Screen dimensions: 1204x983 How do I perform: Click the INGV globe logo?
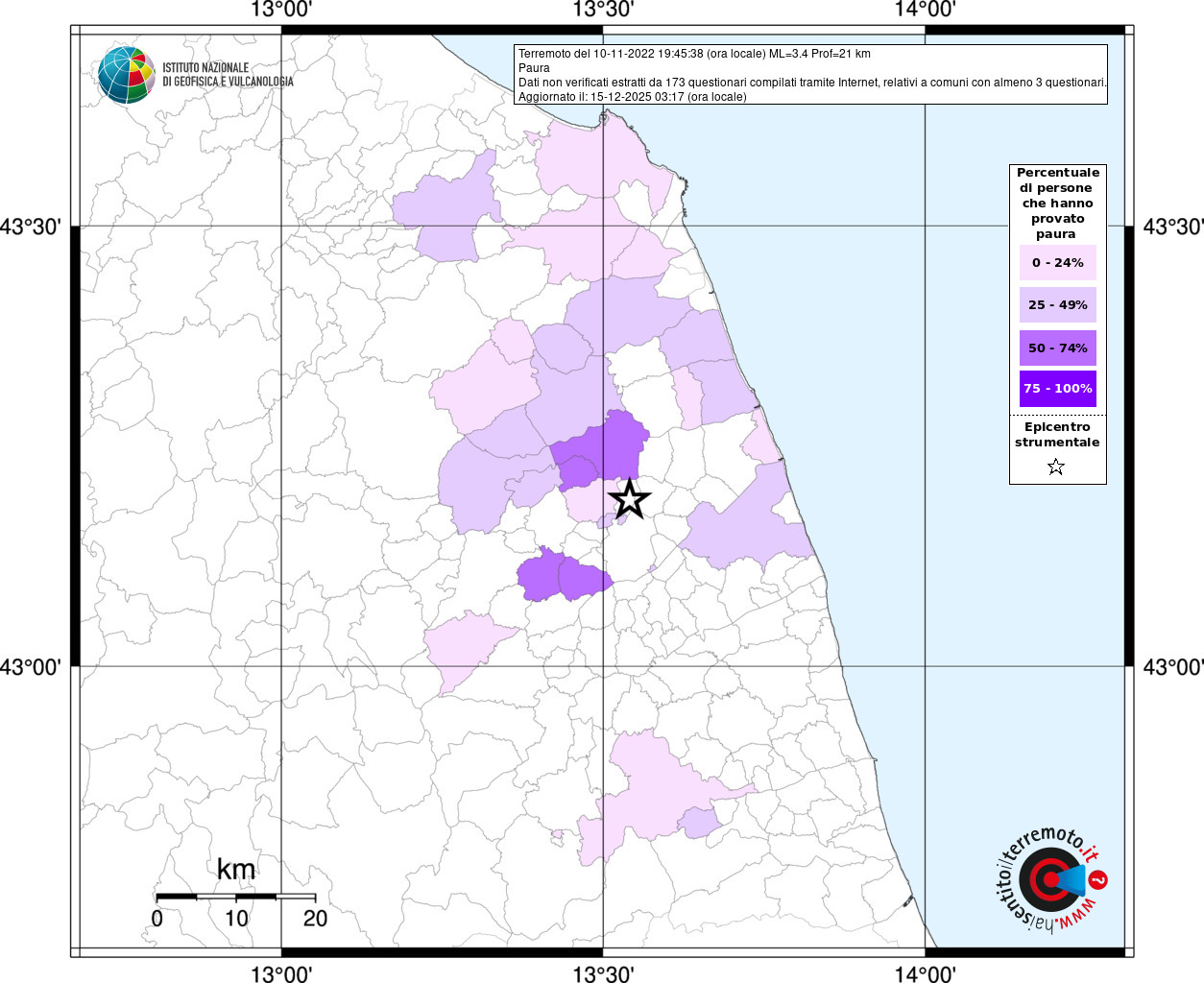[x=126, y=75]
